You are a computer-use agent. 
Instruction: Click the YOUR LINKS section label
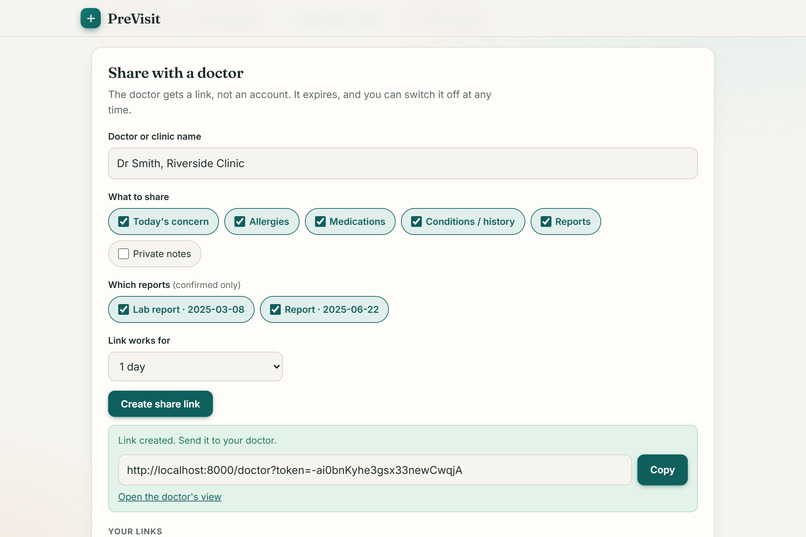(135, 531)
